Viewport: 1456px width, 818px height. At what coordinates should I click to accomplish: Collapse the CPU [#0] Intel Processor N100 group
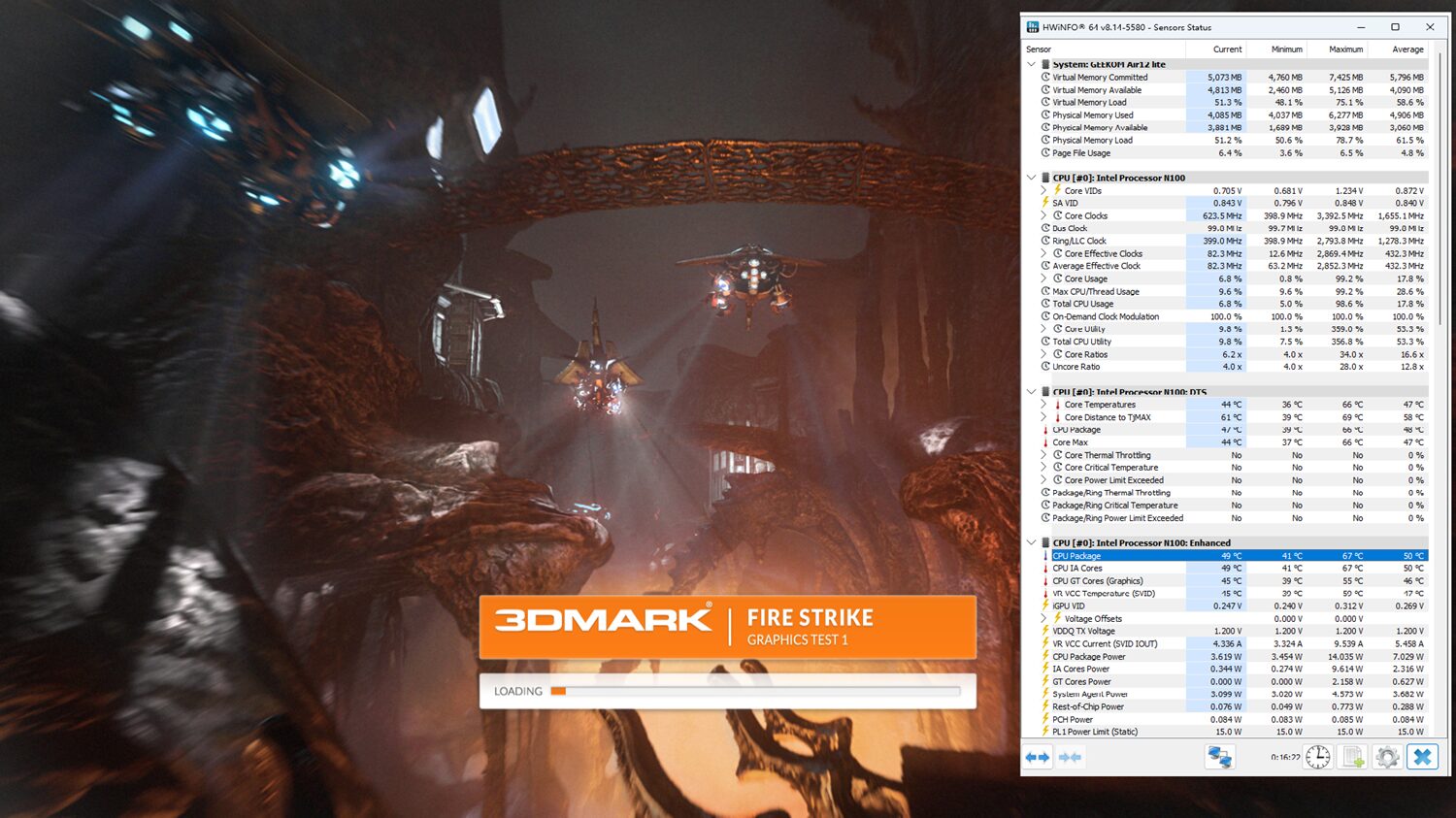(1031, 178)
